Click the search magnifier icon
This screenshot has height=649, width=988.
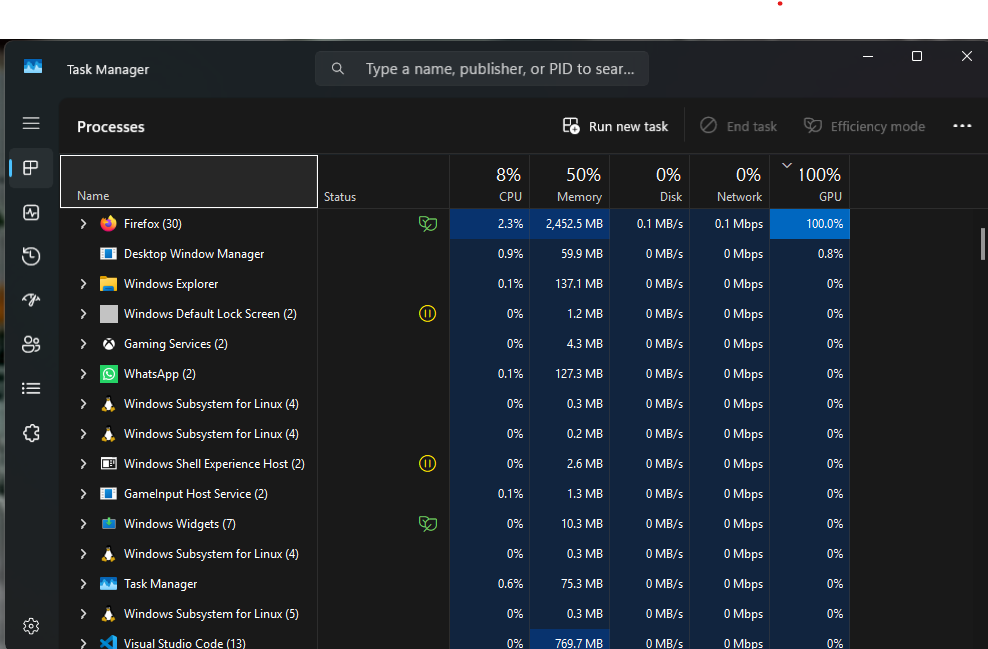338,69
